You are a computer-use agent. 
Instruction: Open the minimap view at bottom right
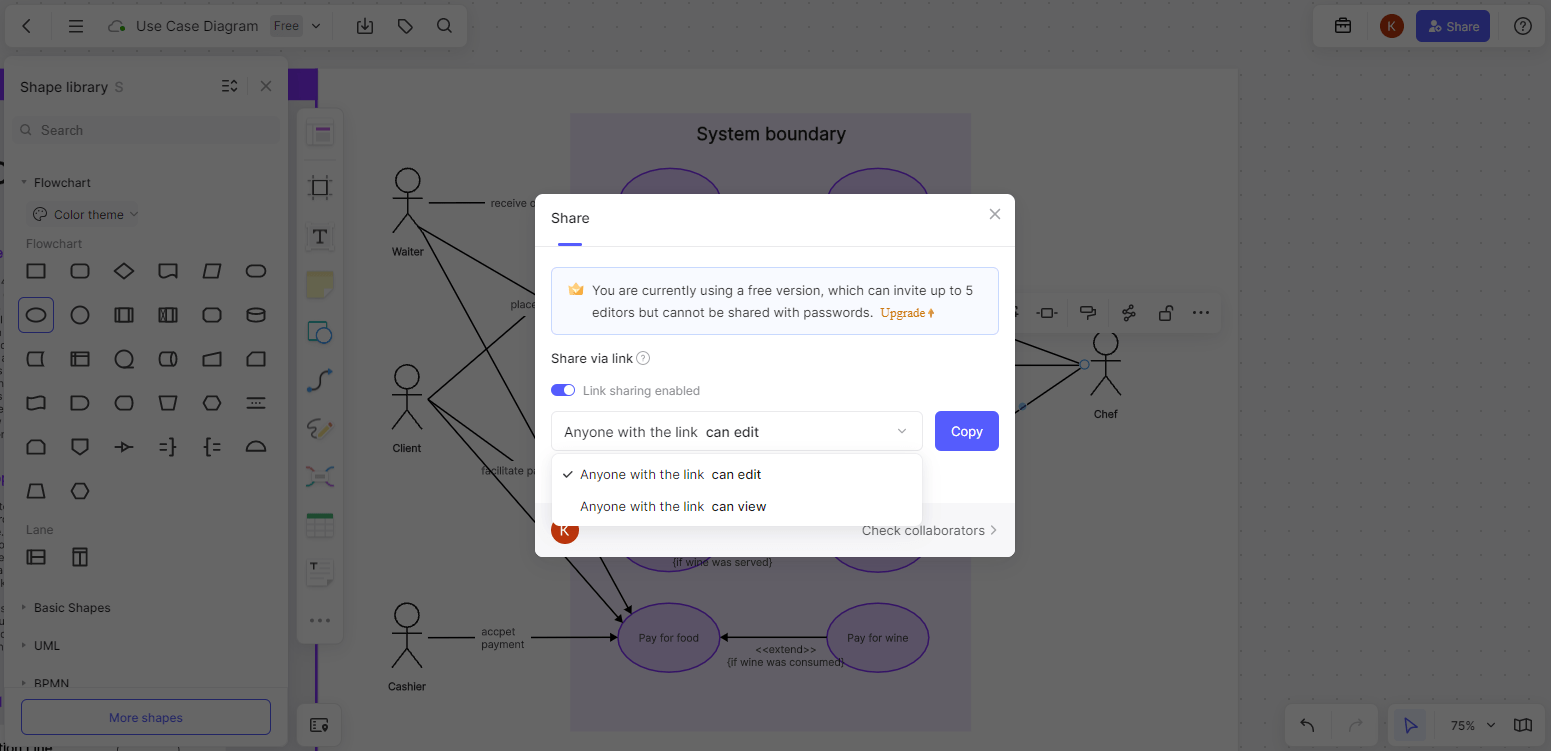[x=1524, y=725]
